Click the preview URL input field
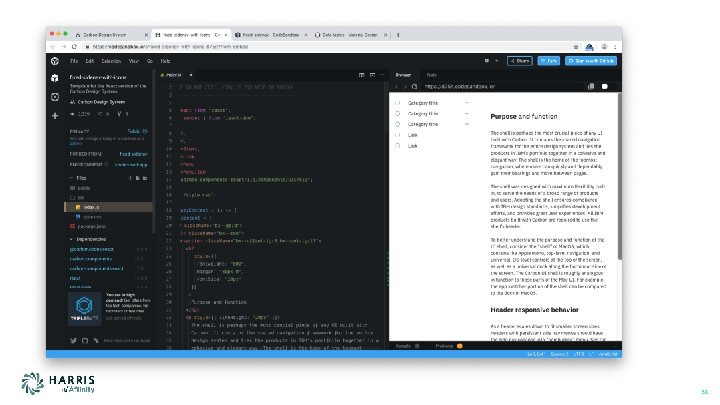Image resolution: width=720 pixels, height=405 pixels. click(x=504, y=86)
